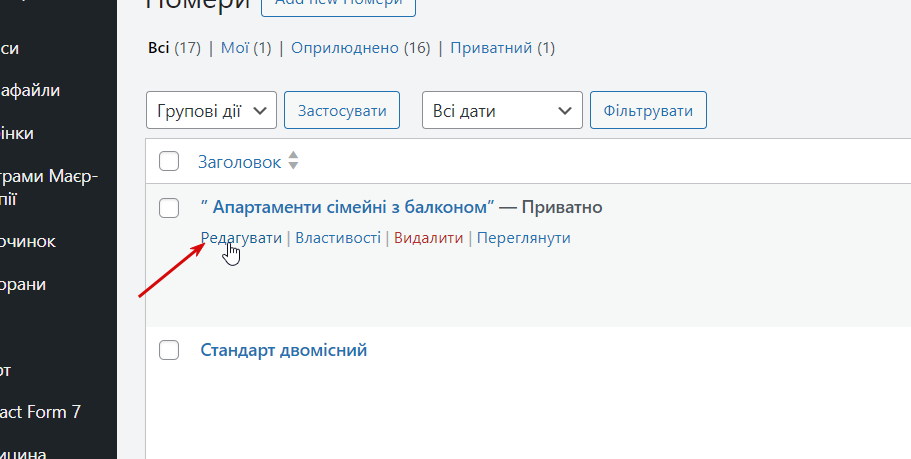Switch to Мої (1) filter
This screenshot has height=459, width=911.
tap(233, 48)
